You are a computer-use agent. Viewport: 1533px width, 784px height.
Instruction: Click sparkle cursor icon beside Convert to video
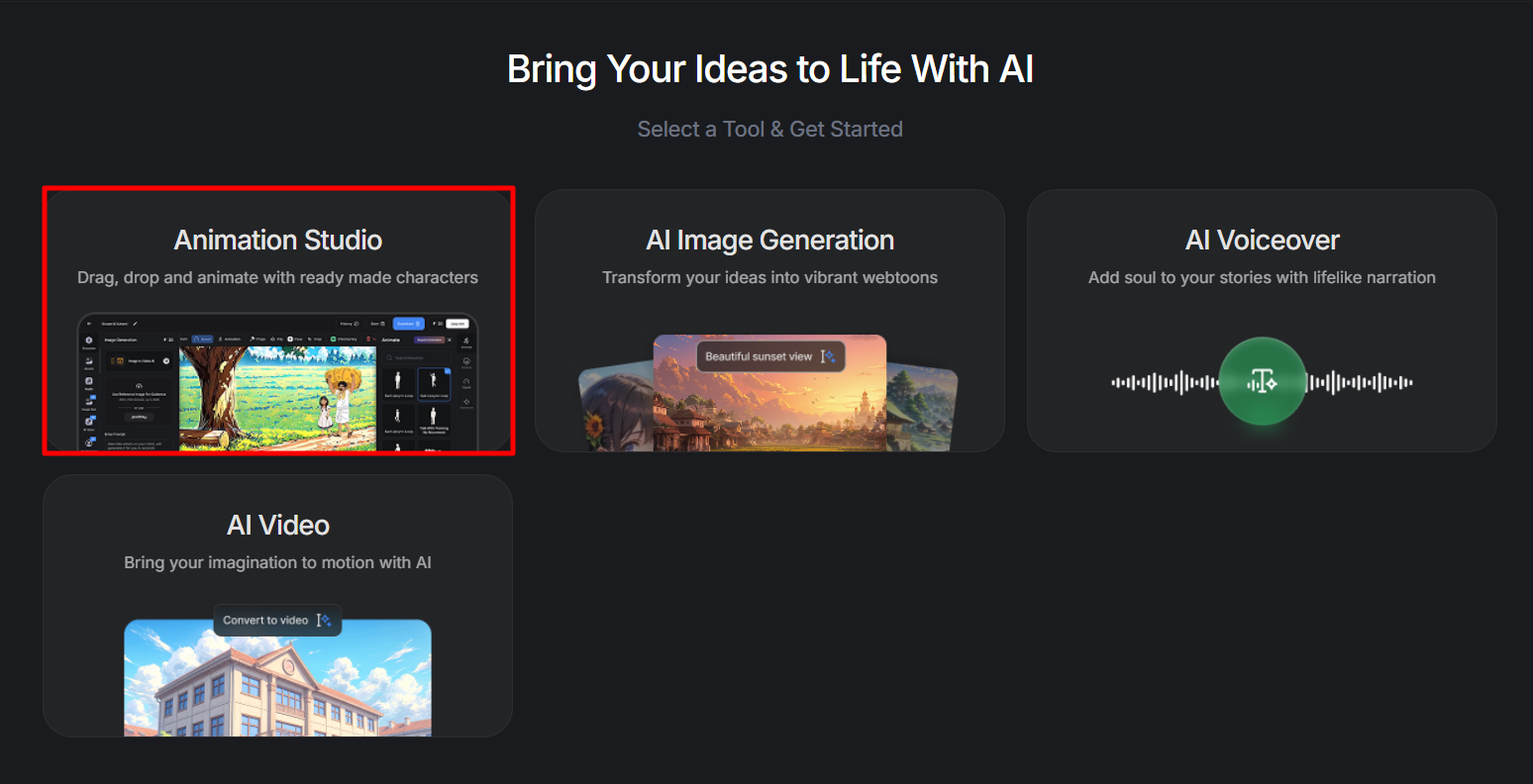pos(324,620)
